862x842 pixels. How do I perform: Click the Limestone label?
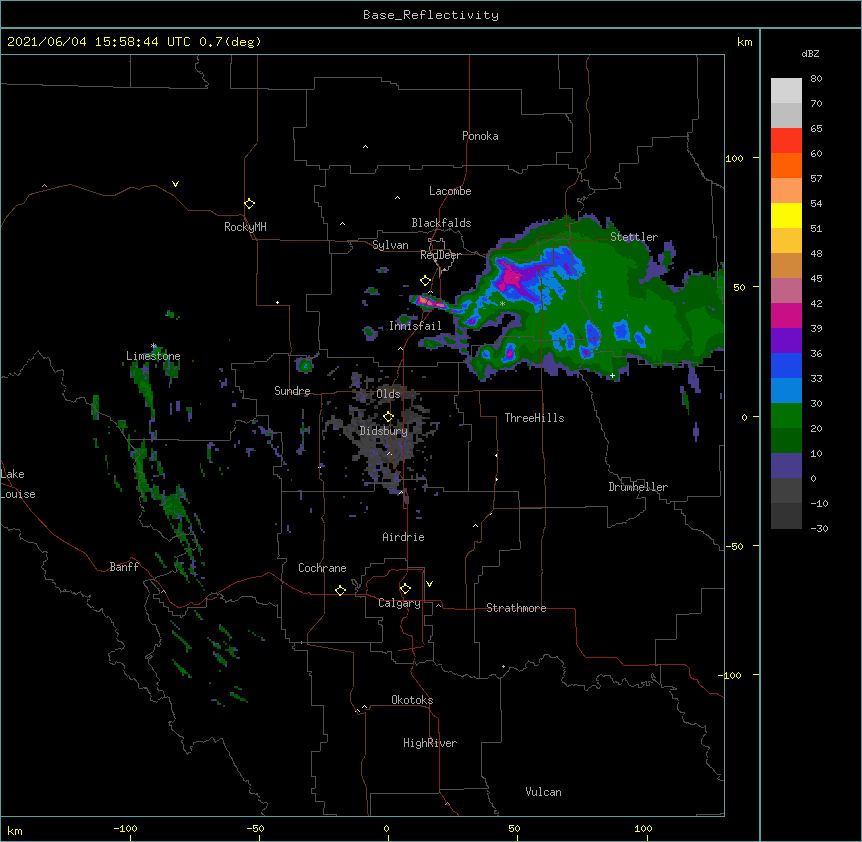click(153, 356)
